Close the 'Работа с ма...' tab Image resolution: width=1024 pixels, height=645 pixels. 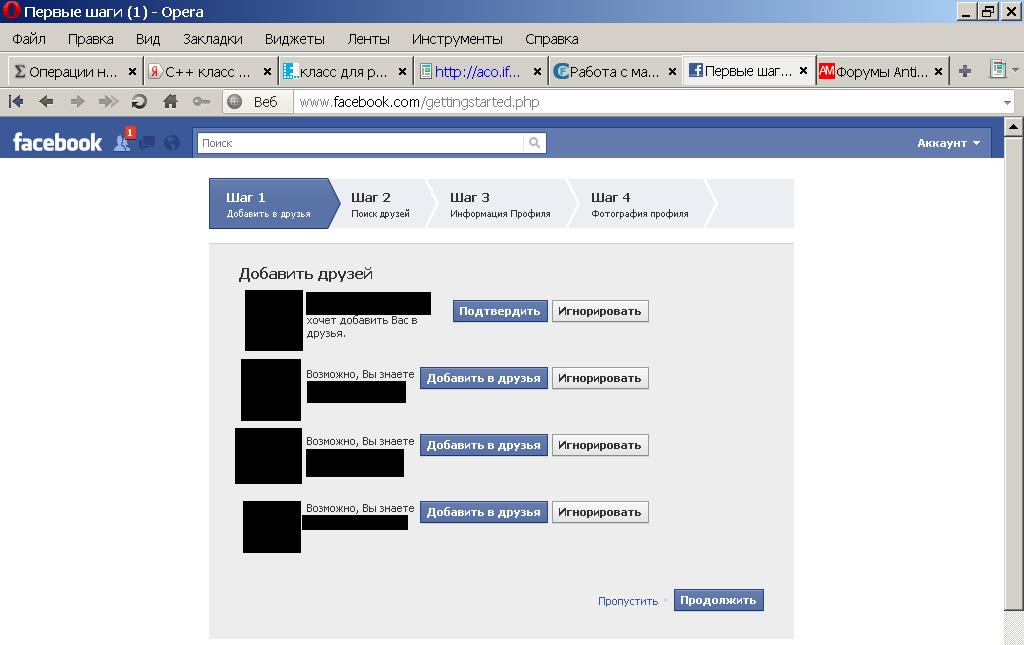click(672, 72)
